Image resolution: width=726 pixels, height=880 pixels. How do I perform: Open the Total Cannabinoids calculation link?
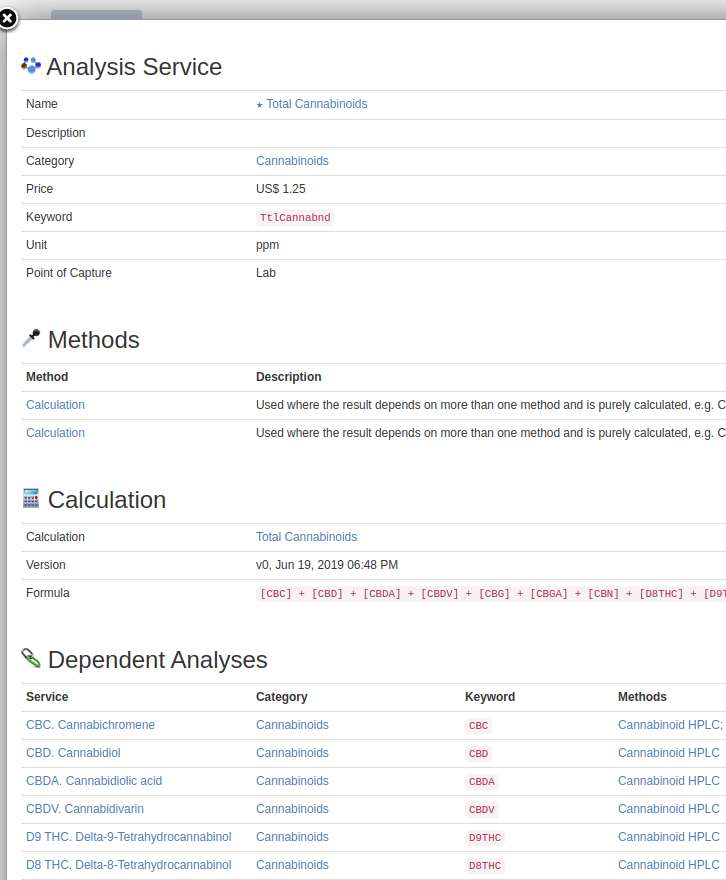click(x=306, y=536)
